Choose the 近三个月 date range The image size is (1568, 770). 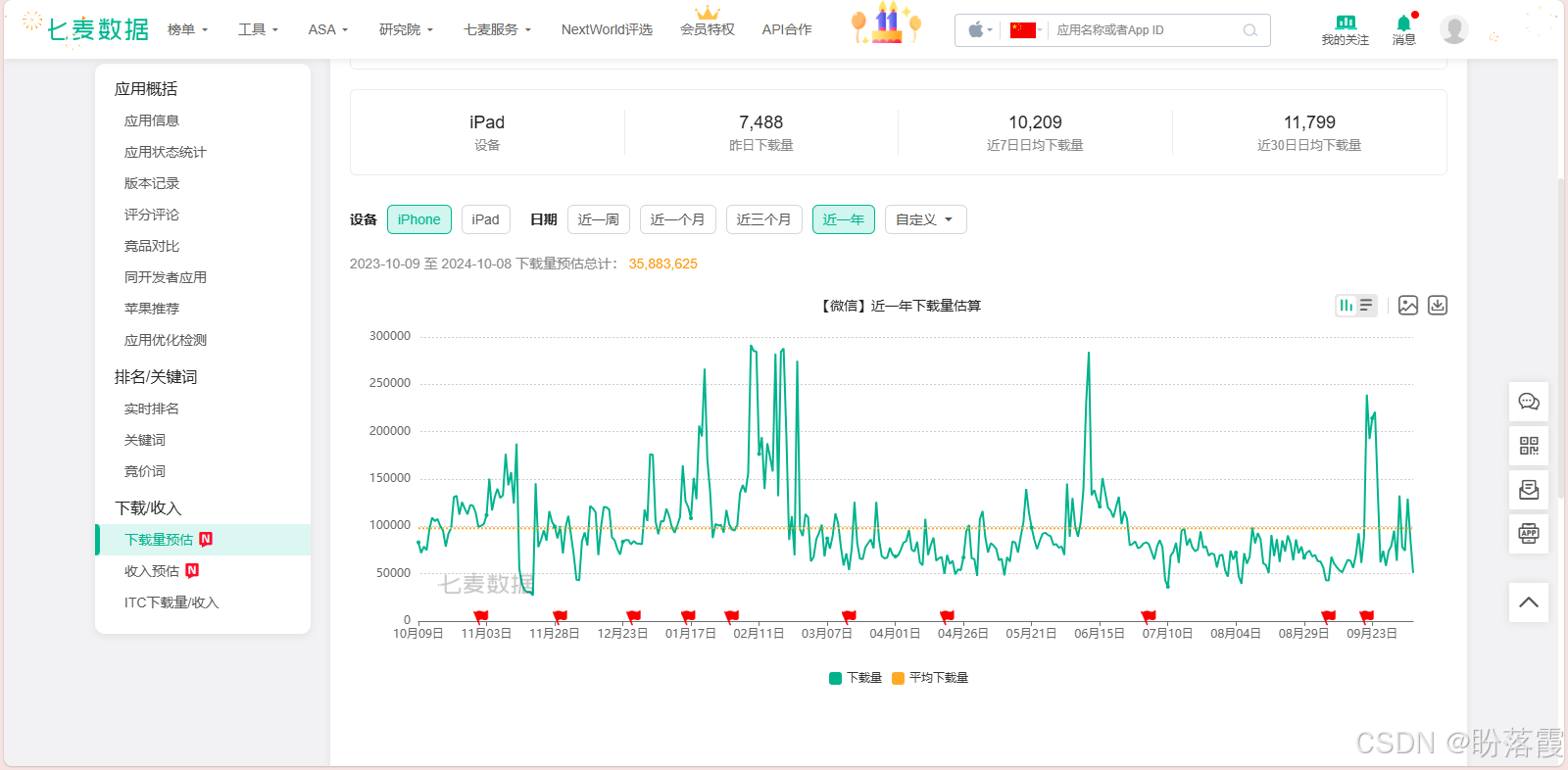pos(764,219)
